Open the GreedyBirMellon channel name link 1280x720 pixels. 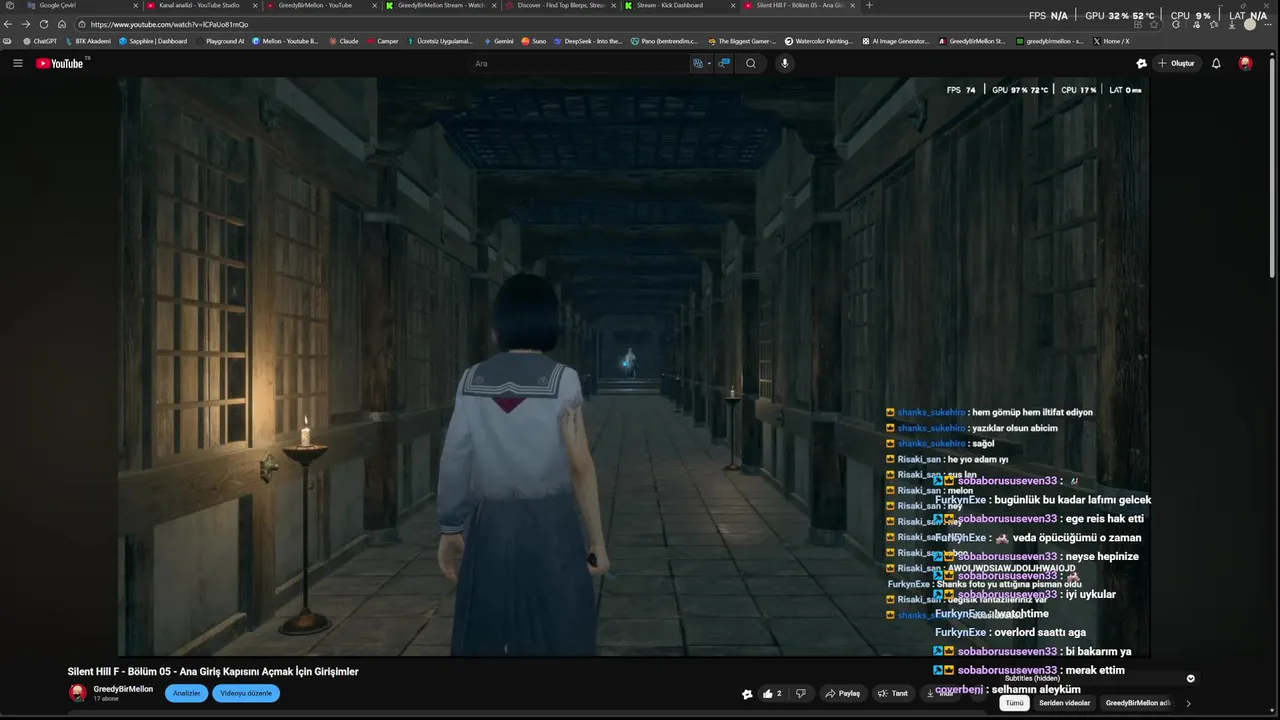click(123, 689)
